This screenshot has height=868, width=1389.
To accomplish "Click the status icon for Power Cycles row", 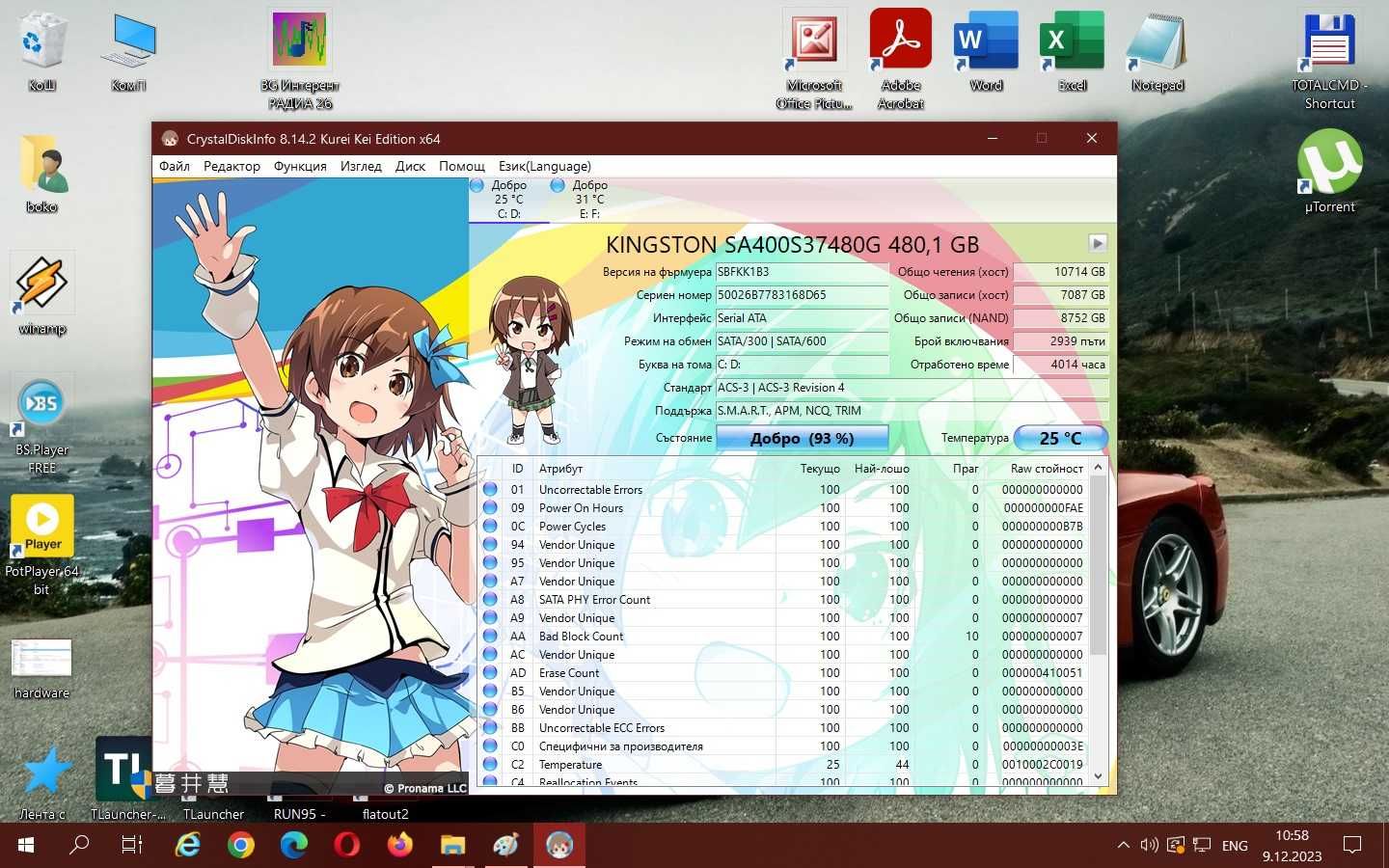I will click(490, 526).
